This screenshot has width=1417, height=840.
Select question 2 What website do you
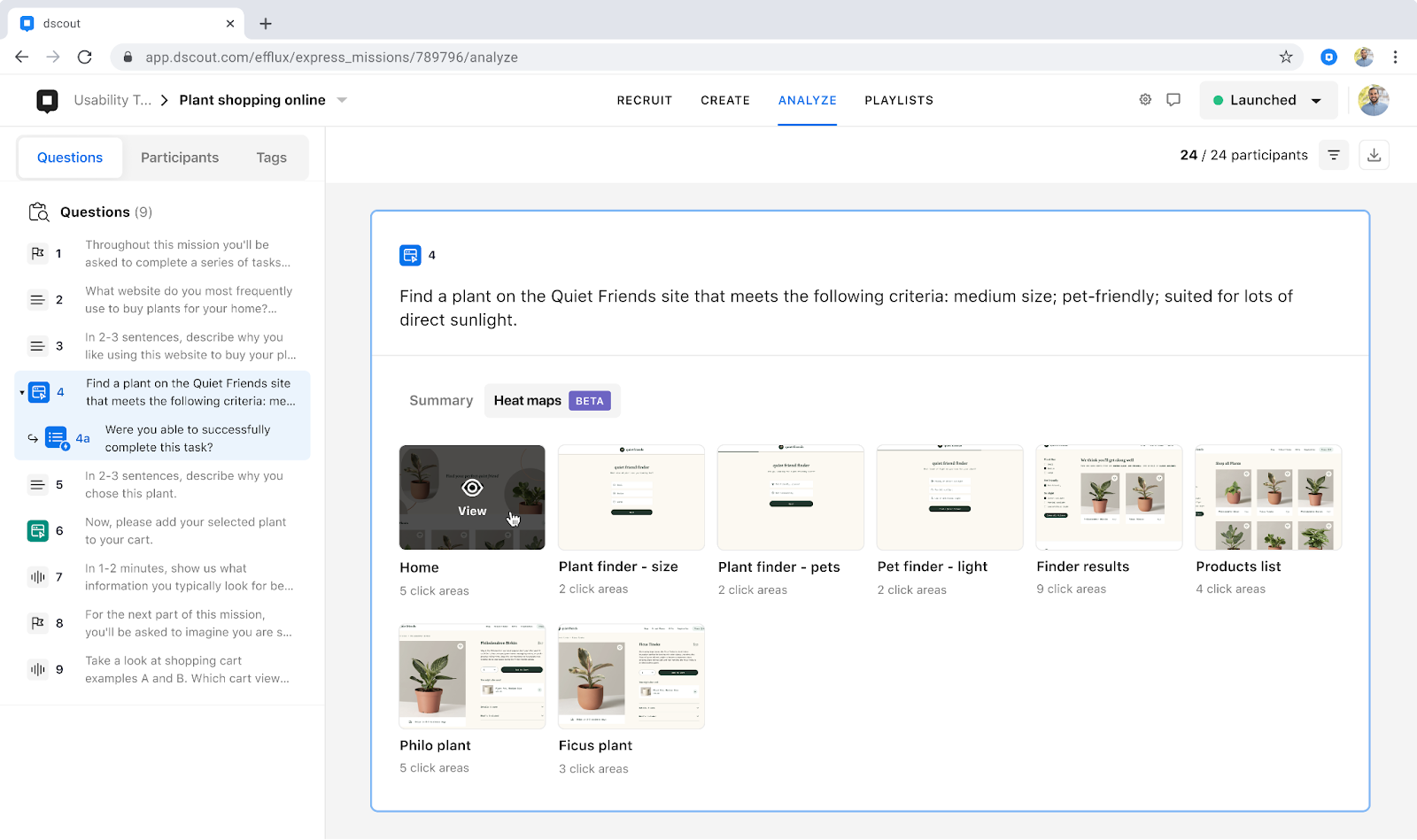pyautogui.click(x=189, y=300)
